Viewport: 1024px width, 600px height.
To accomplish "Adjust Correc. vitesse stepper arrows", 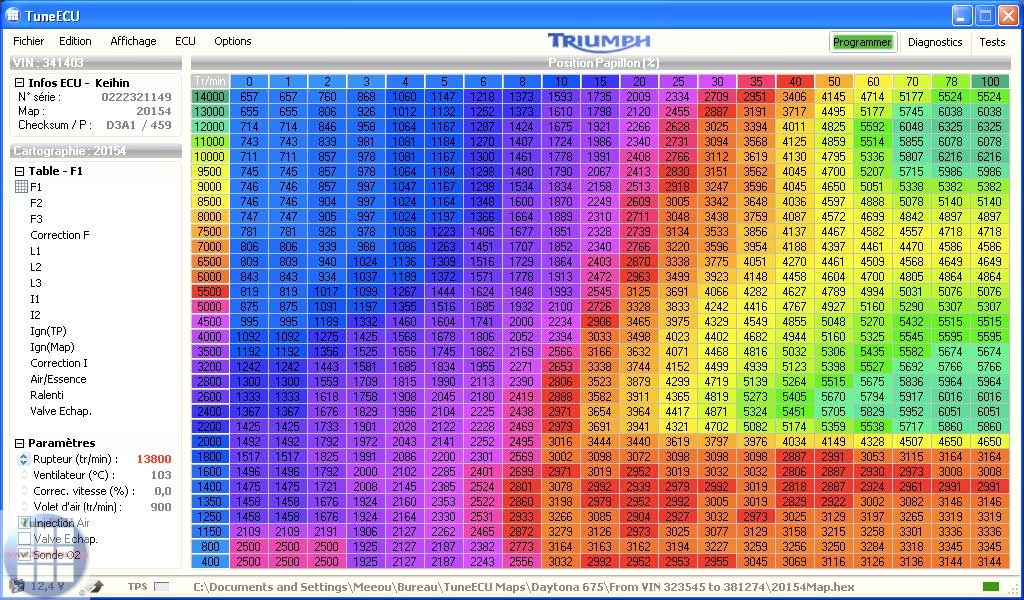I will pyautogui.click(x=25, y=491).
